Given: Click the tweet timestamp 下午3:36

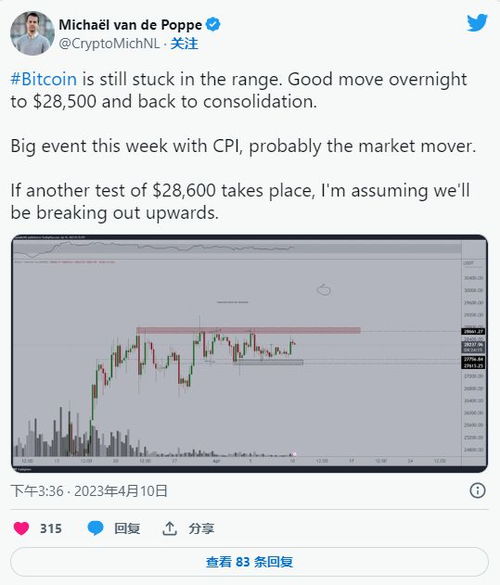Looking at the screenshot, I should [37, 491].
